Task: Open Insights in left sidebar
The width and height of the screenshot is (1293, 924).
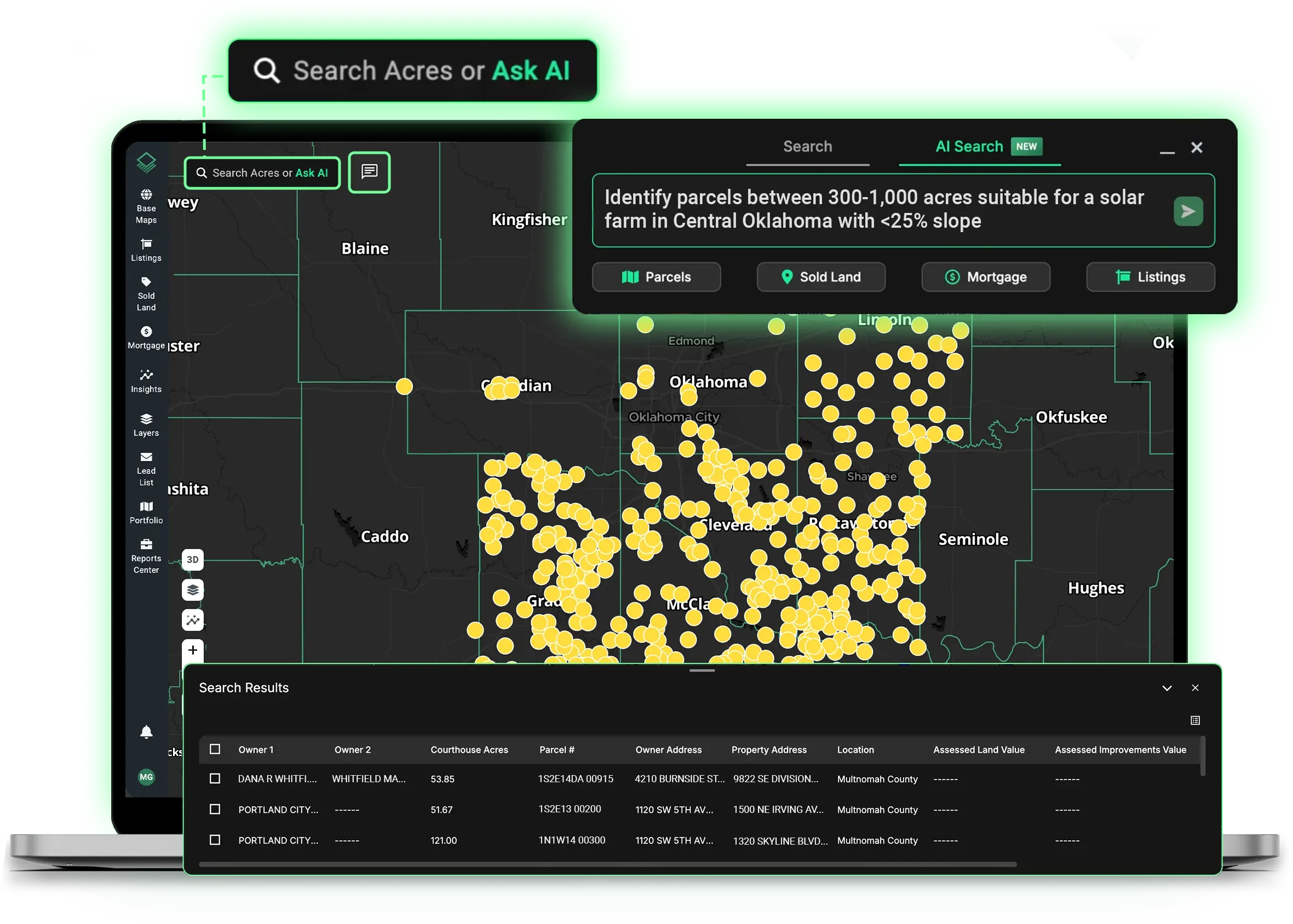Action: click(x=146, y=382)
